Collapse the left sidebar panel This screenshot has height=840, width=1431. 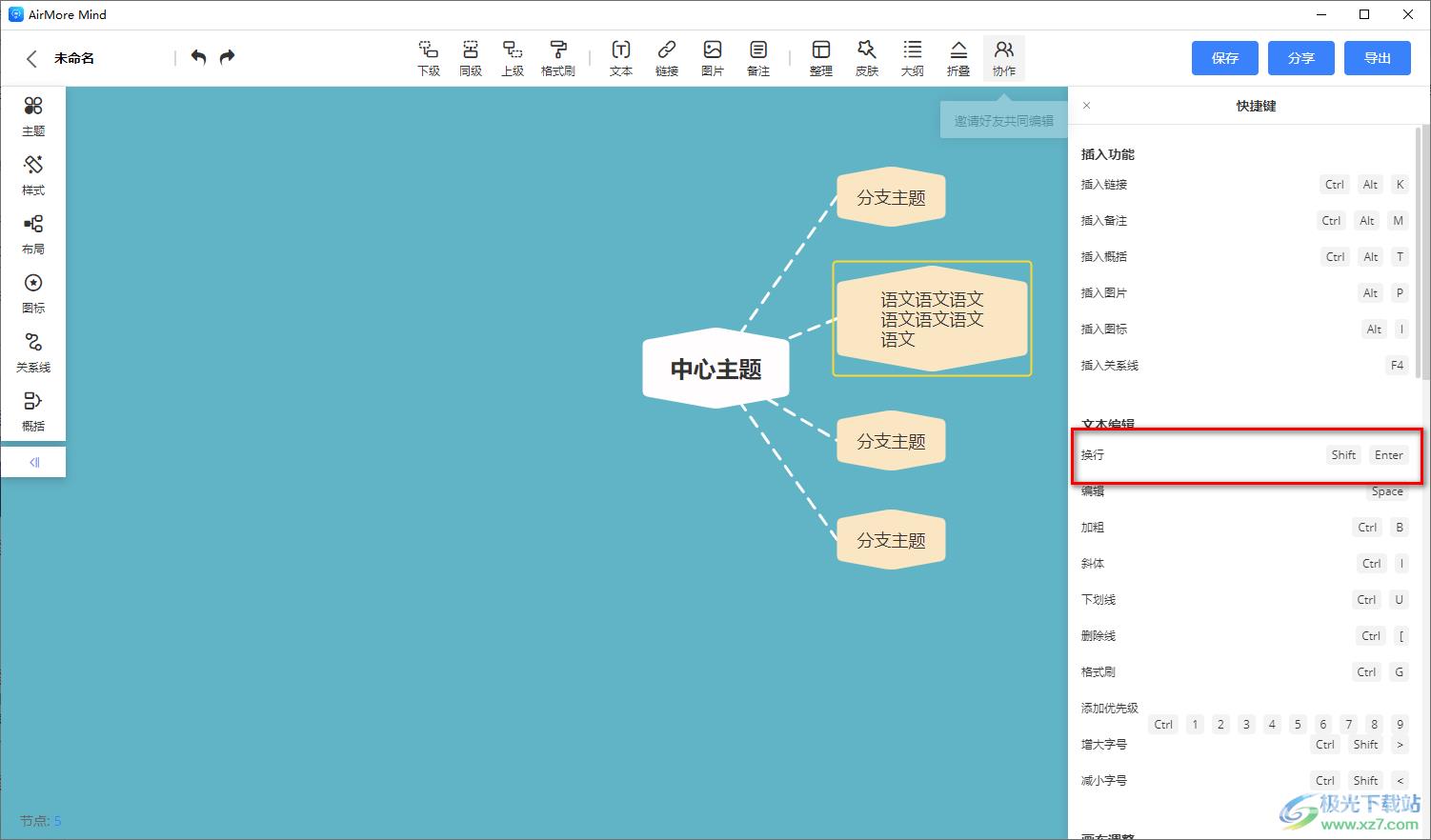click(x=34, y=462)
